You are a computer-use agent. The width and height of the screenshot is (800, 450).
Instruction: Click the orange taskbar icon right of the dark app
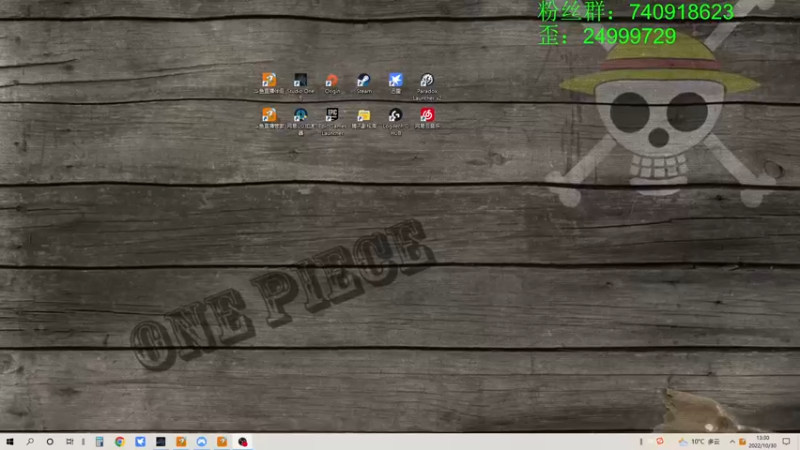[x=181, y=442]
